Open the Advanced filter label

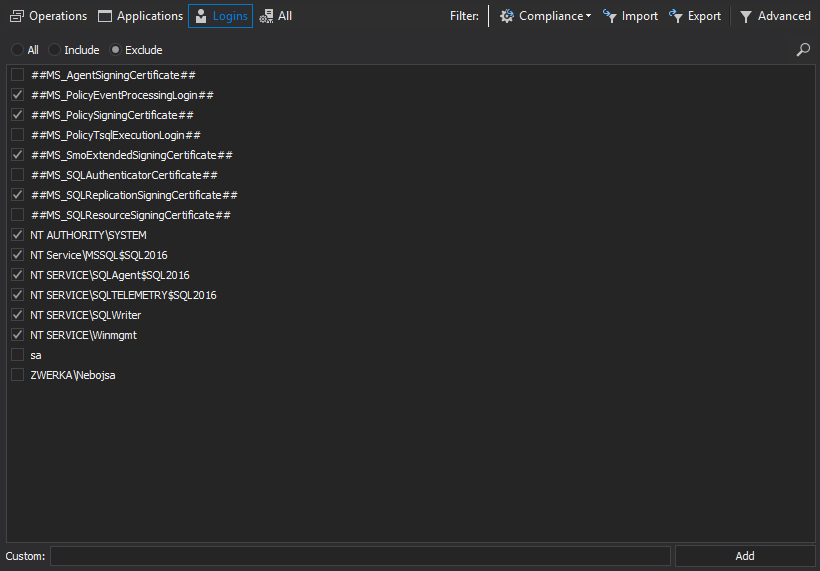point(784,16)
